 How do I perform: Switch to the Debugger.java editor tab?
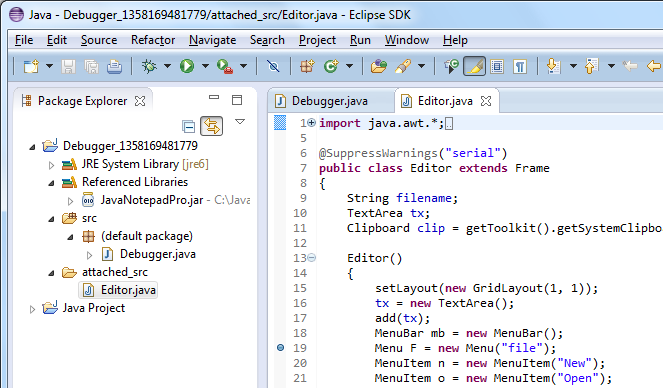[330, 101]
